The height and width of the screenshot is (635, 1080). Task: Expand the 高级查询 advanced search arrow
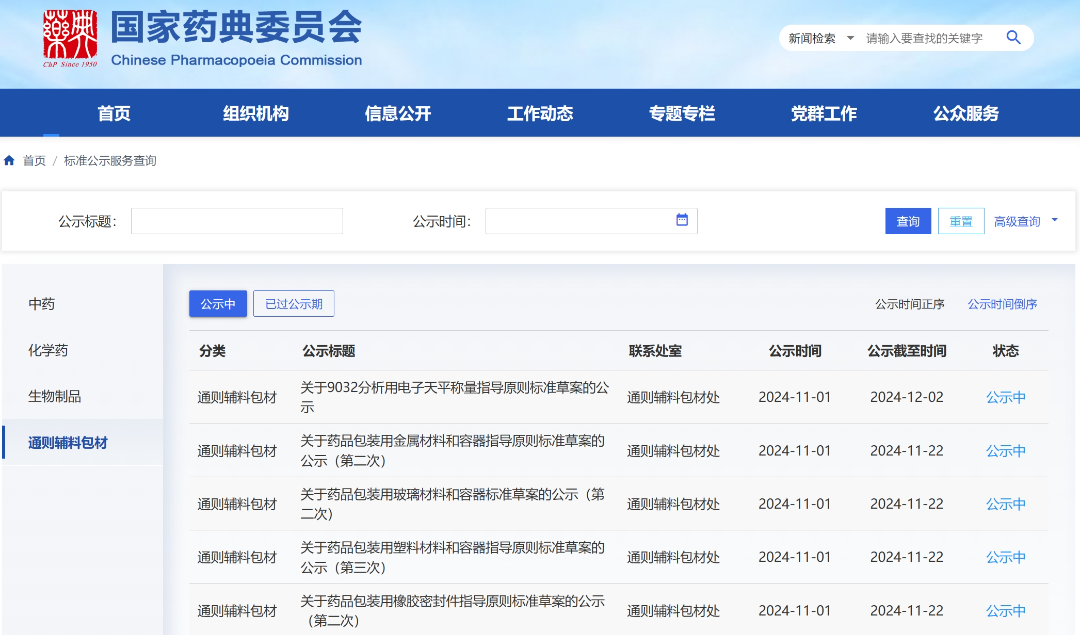[x=1055, y=220]
